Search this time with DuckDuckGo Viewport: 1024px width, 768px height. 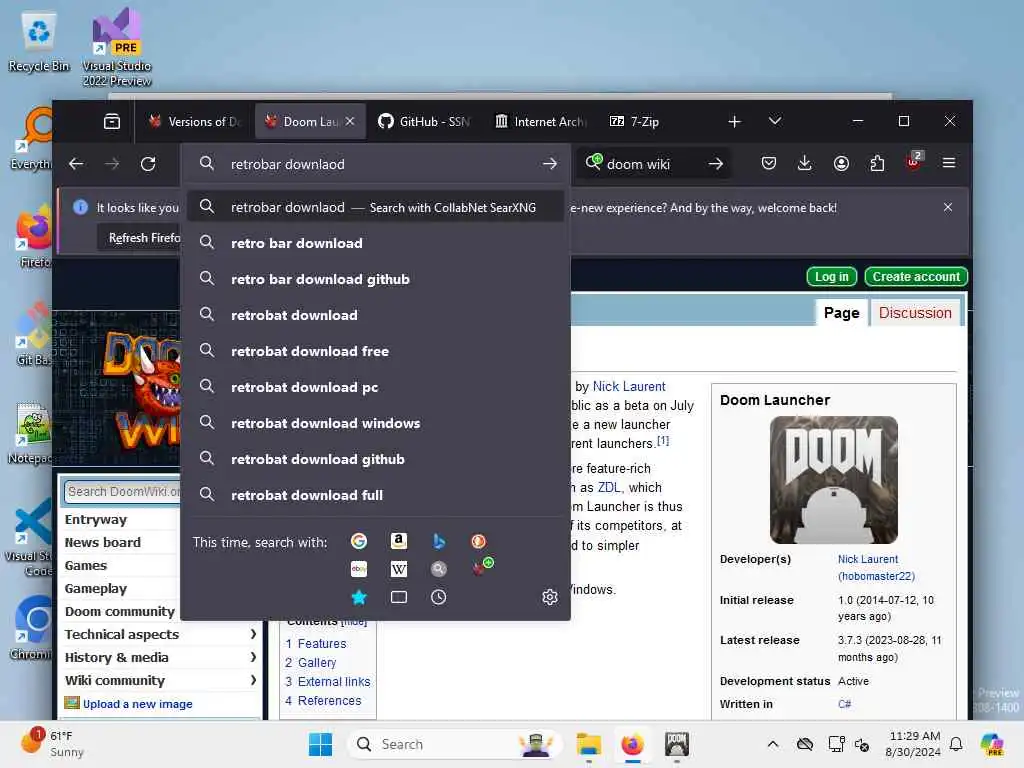(x=479, y=541)
